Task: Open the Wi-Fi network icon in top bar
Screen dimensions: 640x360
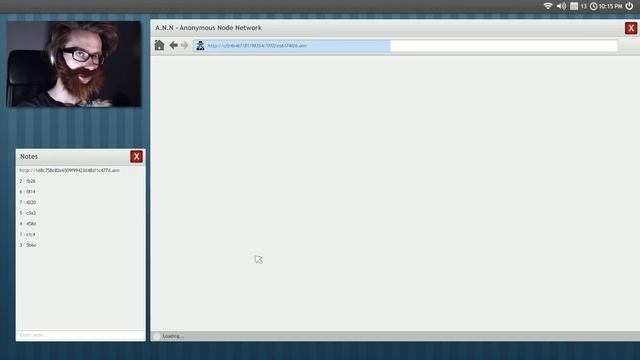Action: [x=548, y=6]
